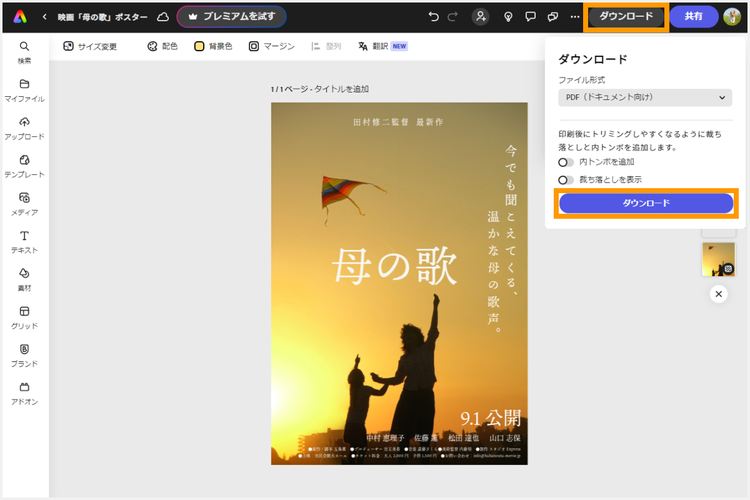
Task: Click the document name 映画「母の歌」ポスター
Action: click(103, 17)
